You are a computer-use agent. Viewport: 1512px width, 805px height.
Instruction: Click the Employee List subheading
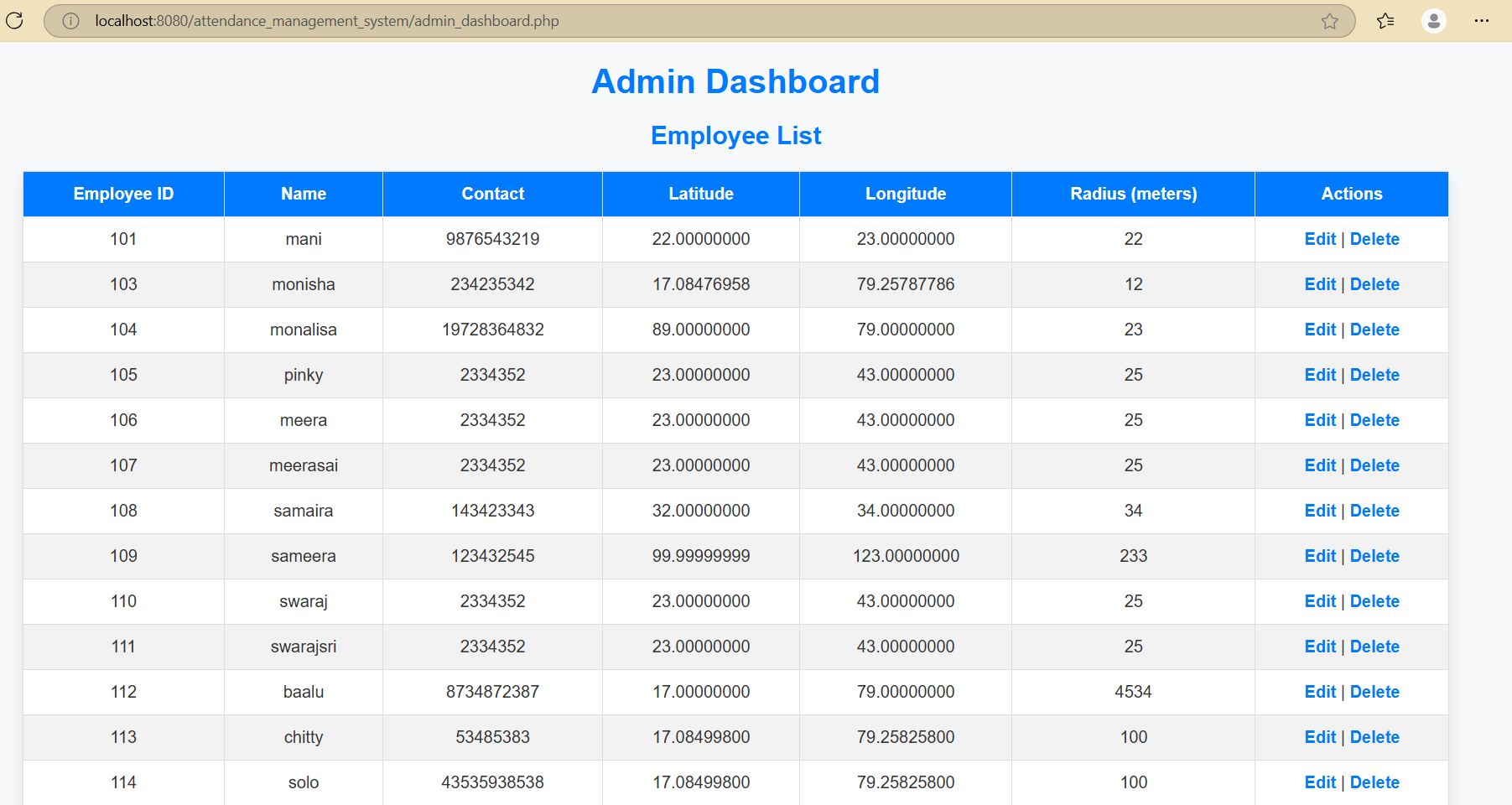(x=735, y=135)
